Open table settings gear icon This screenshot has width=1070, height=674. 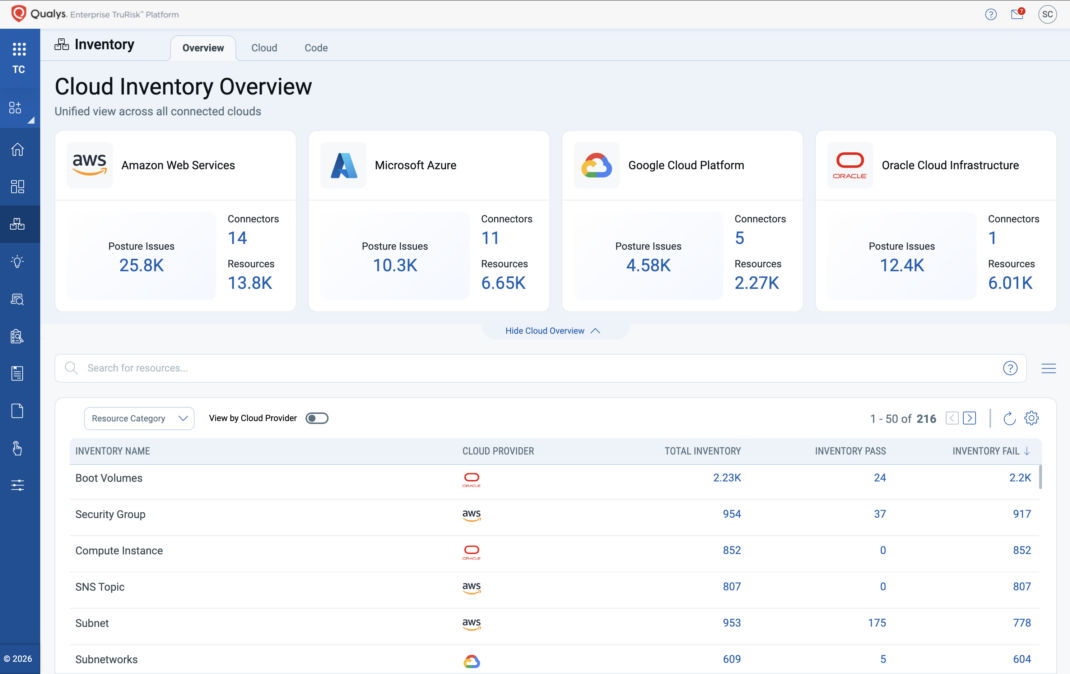click(x=1032, y=418)
